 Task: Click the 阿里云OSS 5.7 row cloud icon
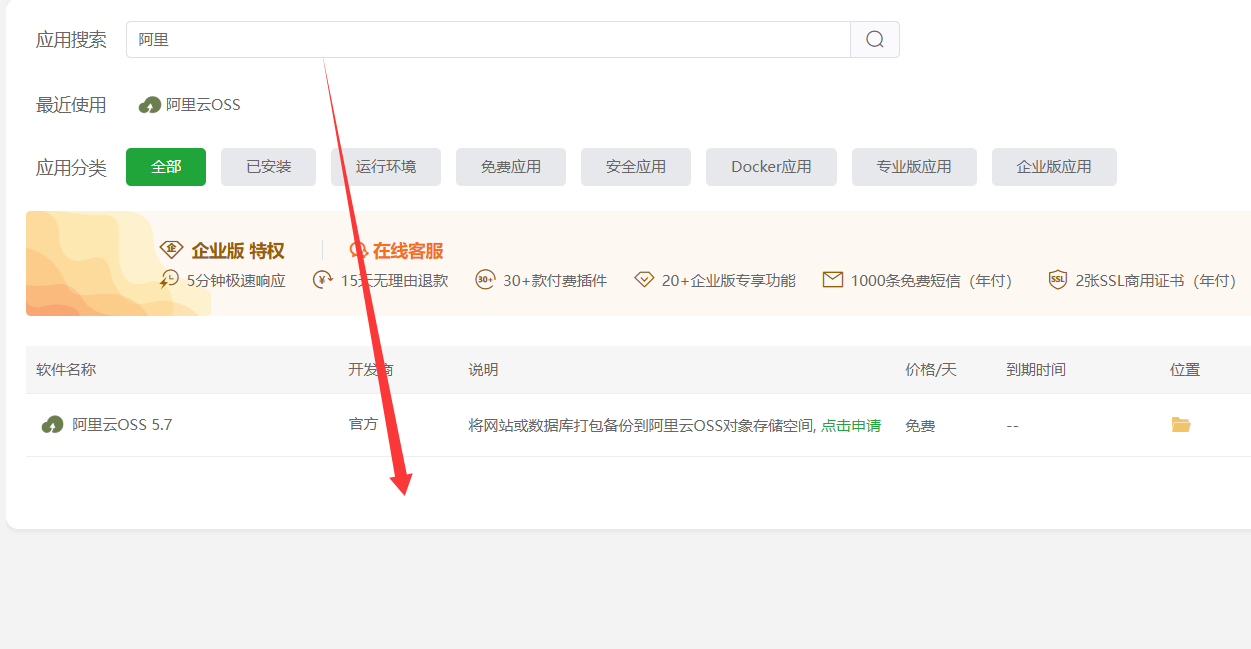(x=53, y=425)
